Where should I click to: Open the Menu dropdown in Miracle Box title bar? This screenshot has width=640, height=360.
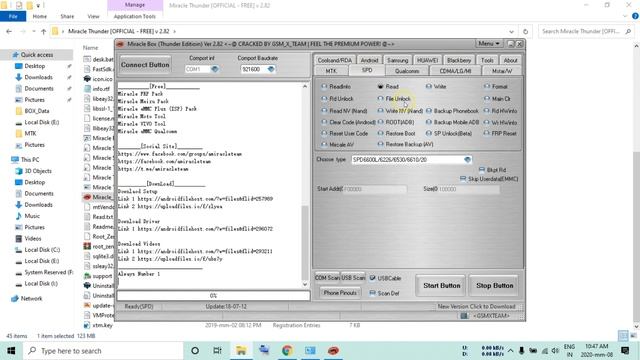point(489,43)
